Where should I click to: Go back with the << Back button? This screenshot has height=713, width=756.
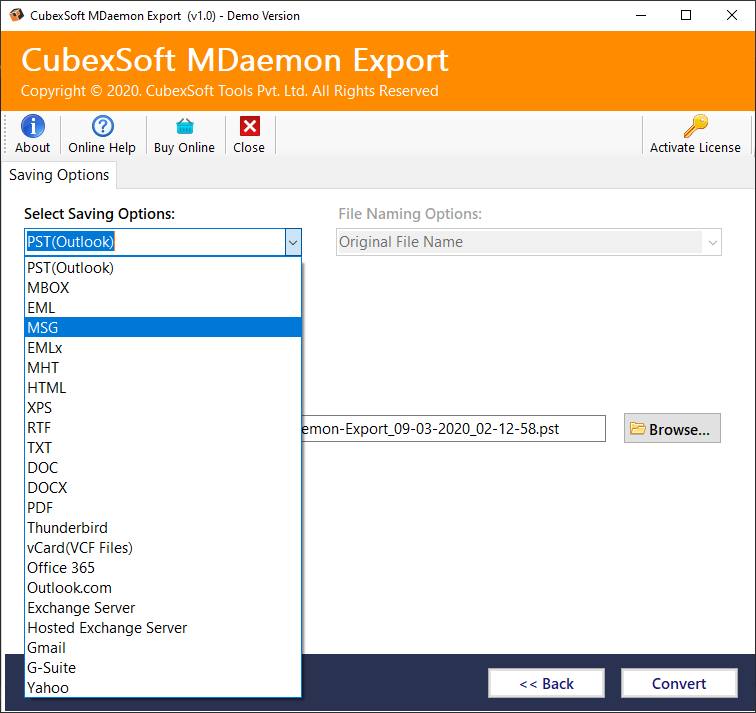pyautogui.click(x=546, y=684)
